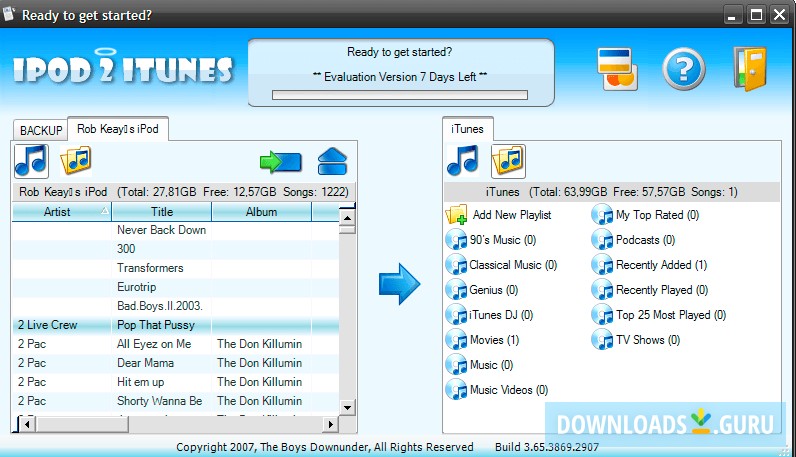Screen dimensions: 796x457
Task: Open the 'Music Videos (0)' playlist label
Action: [x=509, y=390]
